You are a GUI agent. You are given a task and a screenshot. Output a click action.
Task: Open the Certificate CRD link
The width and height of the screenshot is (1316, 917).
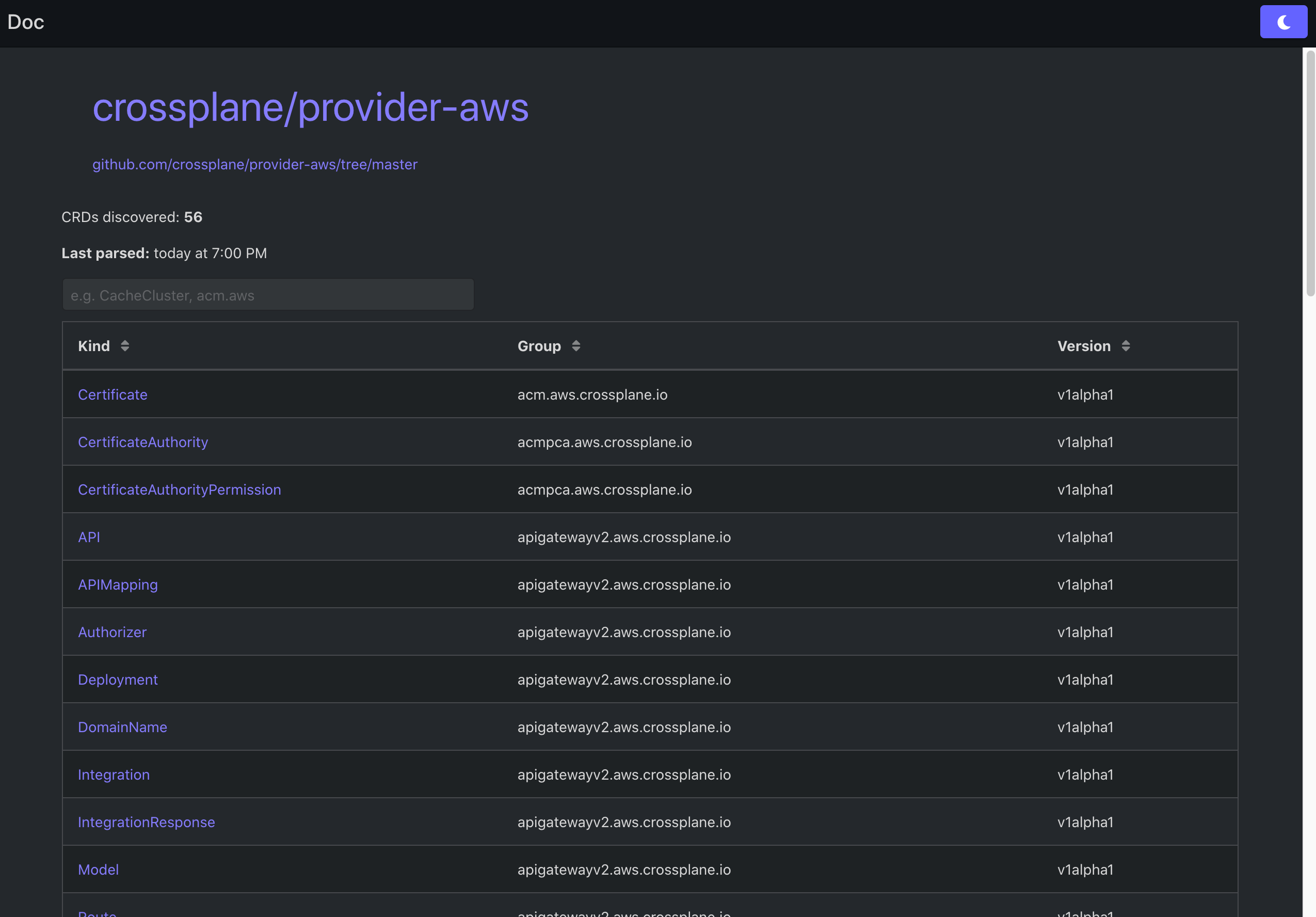pyautogui.click(x=113, y=394)
